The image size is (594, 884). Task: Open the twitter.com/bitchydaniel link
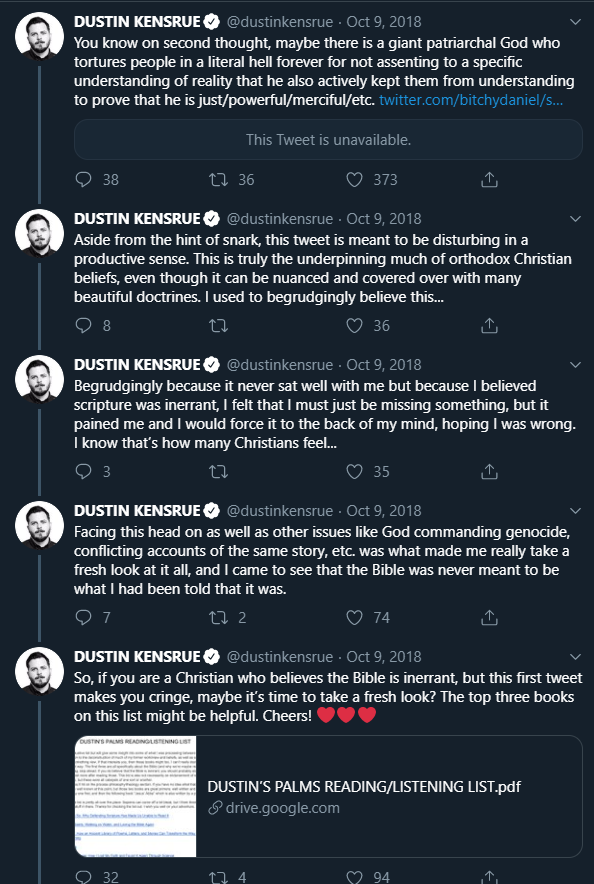click(471, 100)
